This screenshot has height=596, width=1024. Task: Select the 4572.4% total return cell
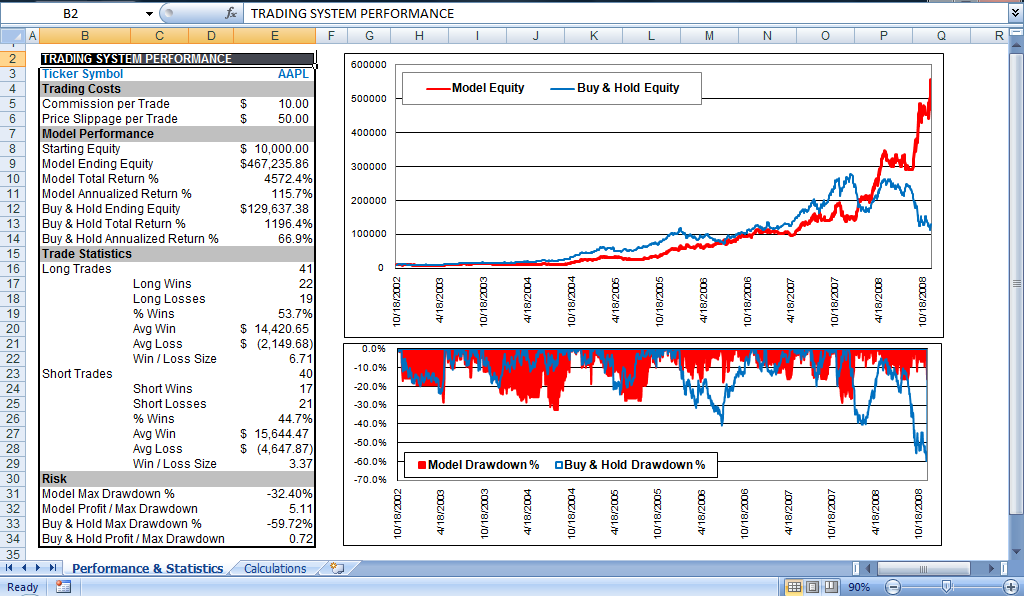coord(274,179)
